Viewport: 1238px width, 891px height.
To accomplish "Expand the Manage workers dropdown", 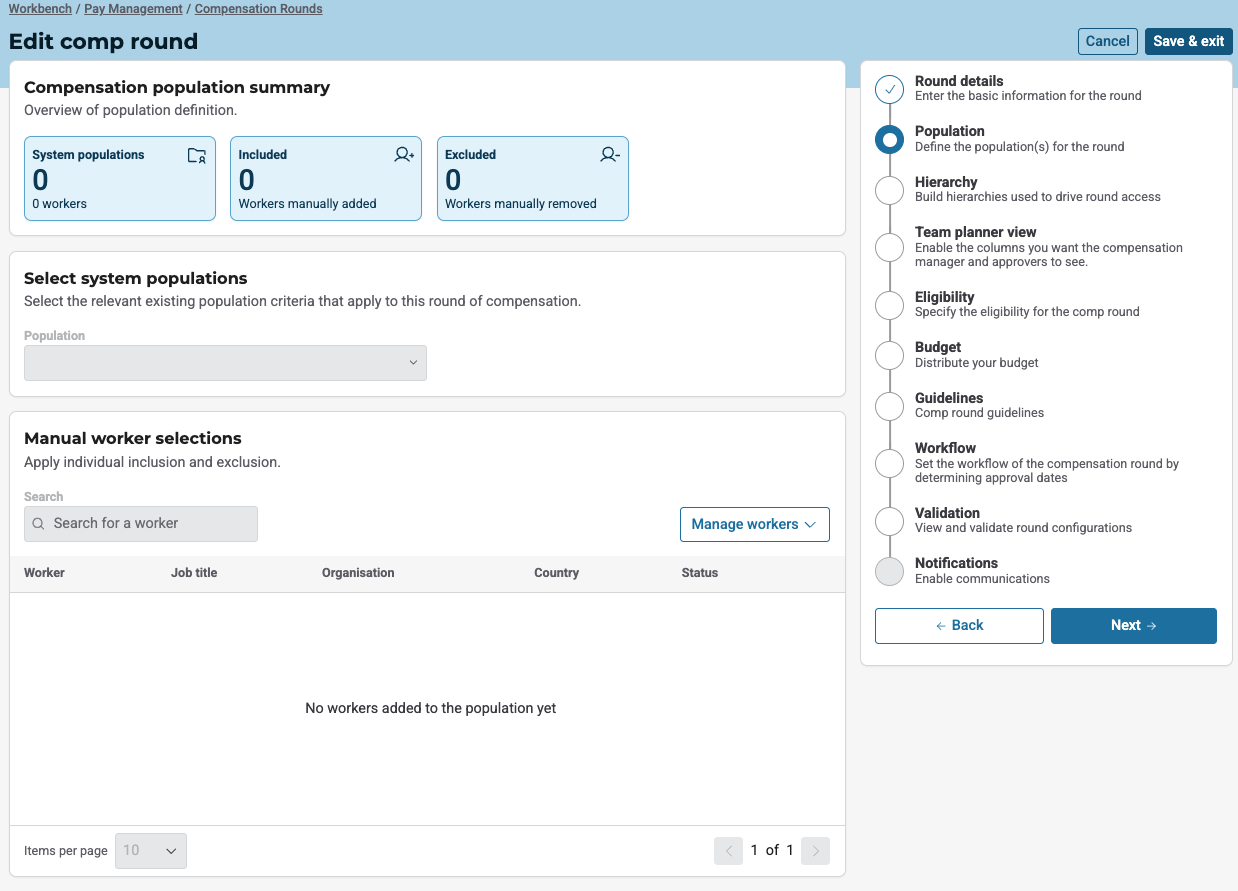I will pyautogui.click(x=754, y=524).
